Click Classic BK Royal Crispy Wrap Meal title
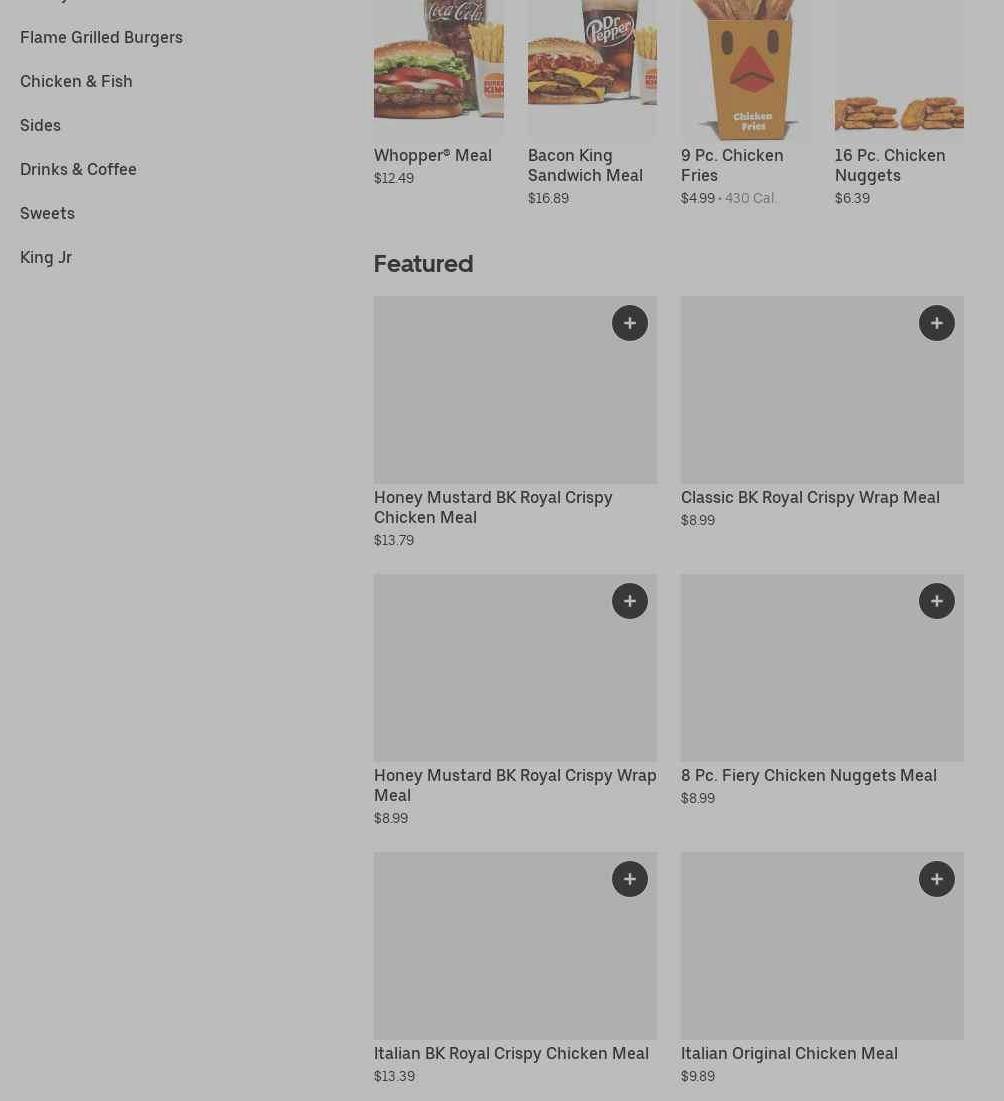 coord(810,498)
